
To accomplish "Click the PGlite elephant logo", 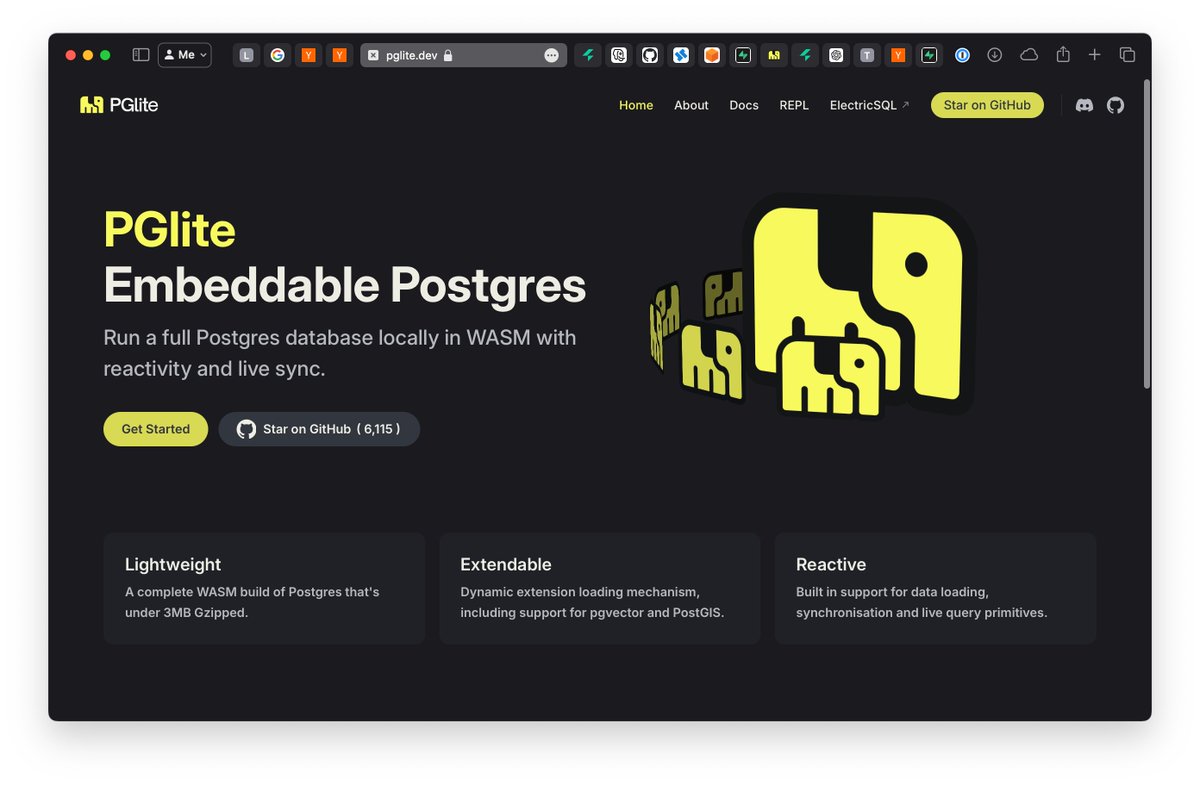I will pyautogui.click(x=90, y=104).
